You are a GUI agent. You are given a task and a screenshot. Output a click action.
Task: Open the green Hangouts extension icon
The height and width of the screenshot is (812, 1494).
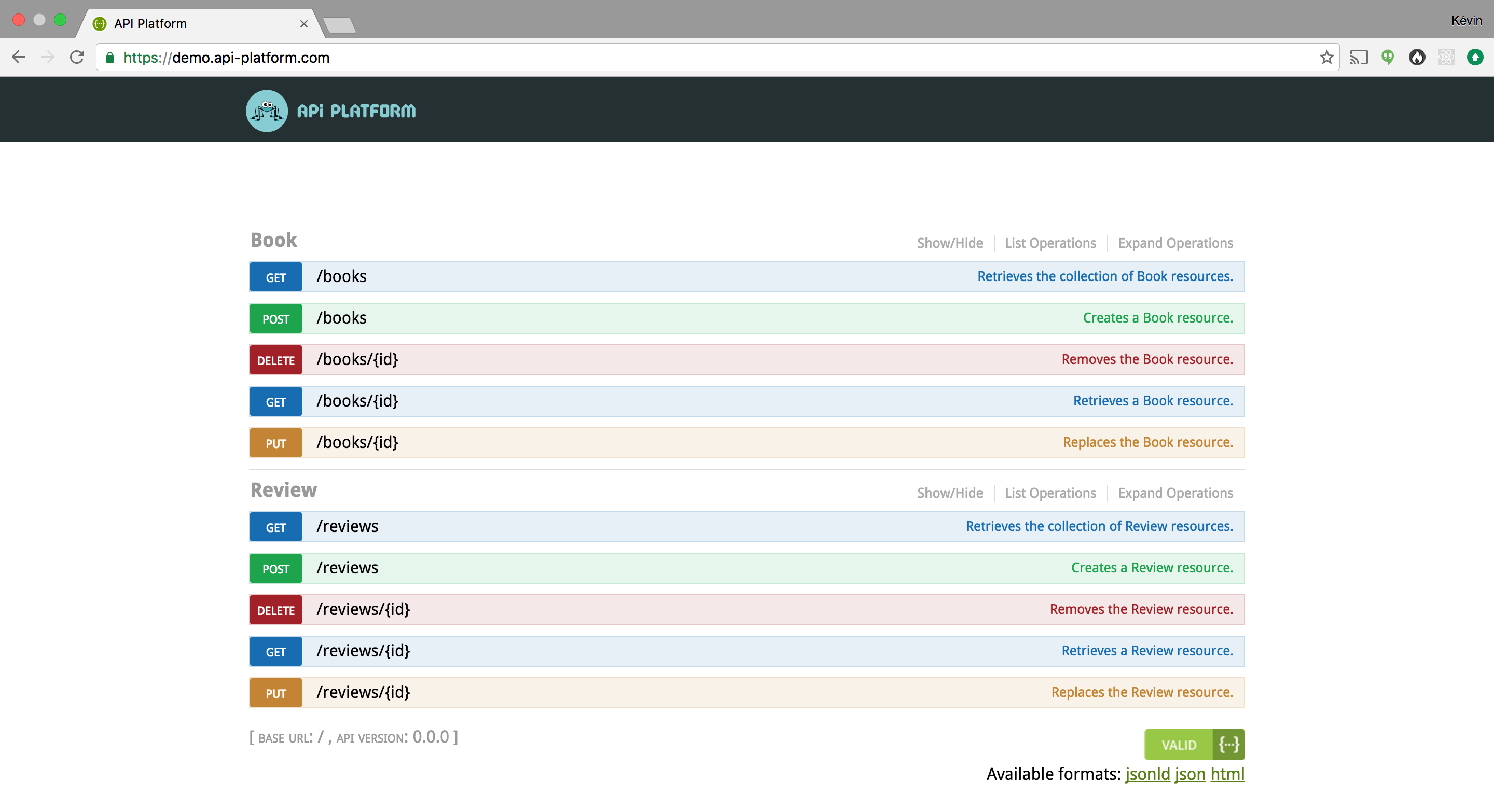(x=1387, y=57)
